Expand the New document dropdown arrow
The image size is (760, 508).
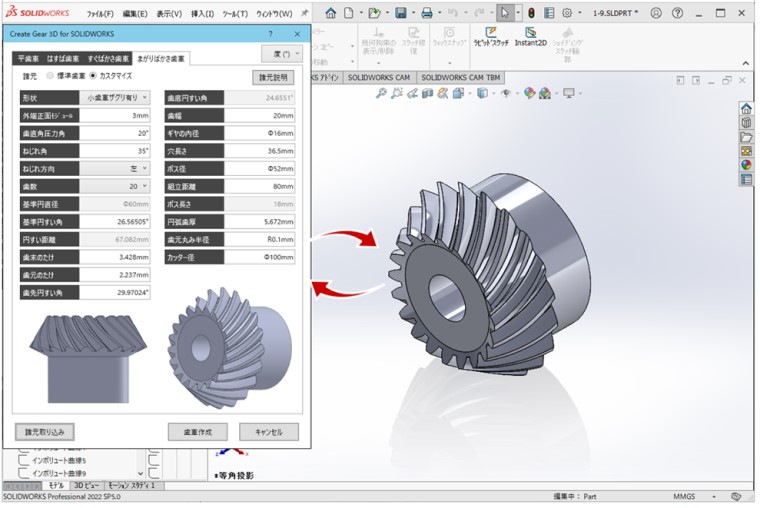click(361, 13)
